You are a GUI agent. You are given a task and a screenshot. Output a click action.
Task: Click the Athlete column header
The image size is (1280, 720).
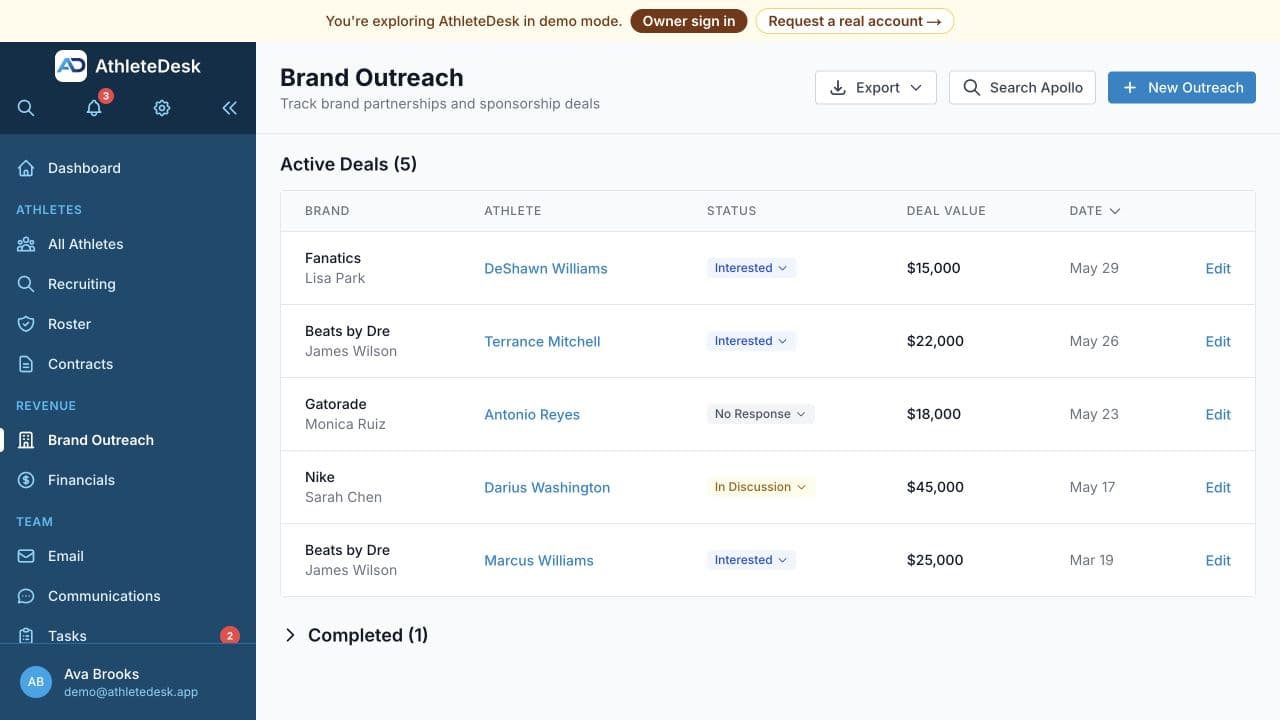click(x=512, y=211)
